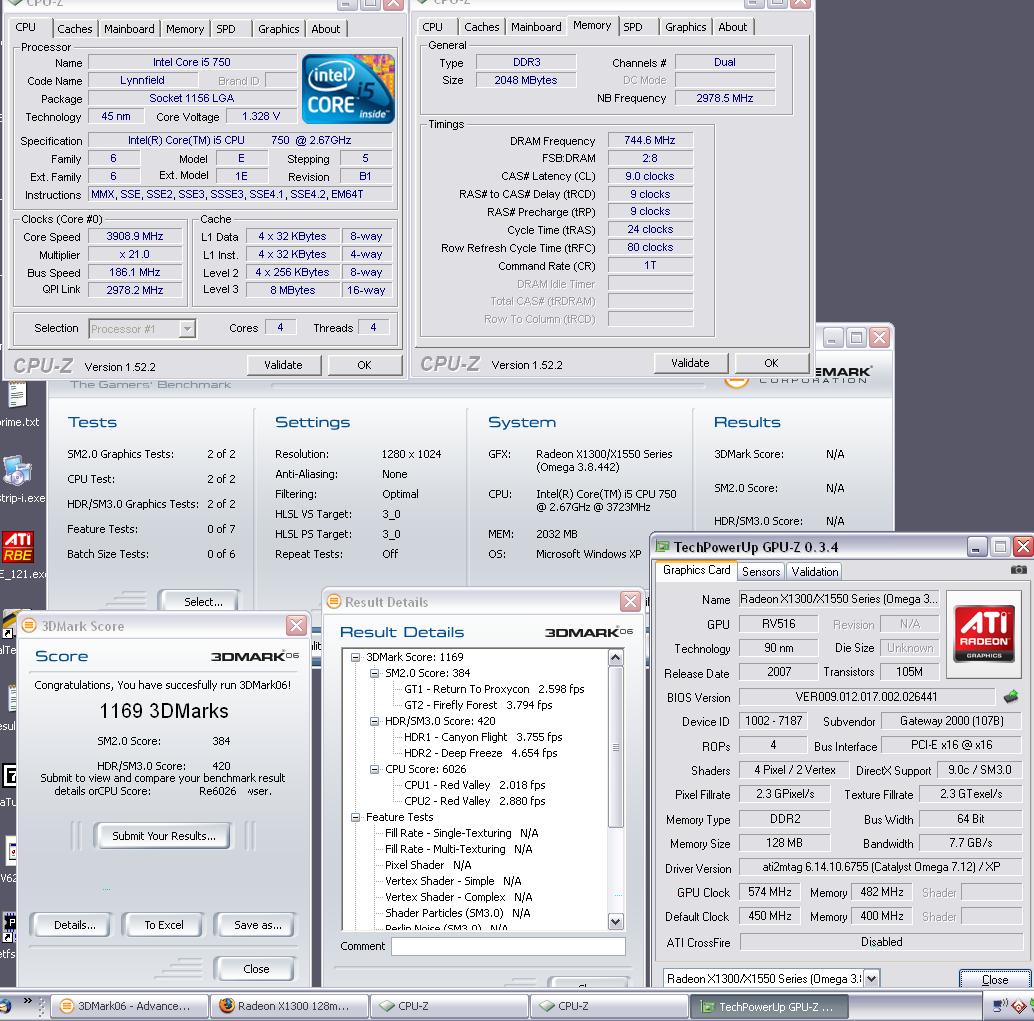Viewport: 1034px width, 1021px height.
Task: Select Fill Rate - Single-Texturing row
Action: (462, 833)
